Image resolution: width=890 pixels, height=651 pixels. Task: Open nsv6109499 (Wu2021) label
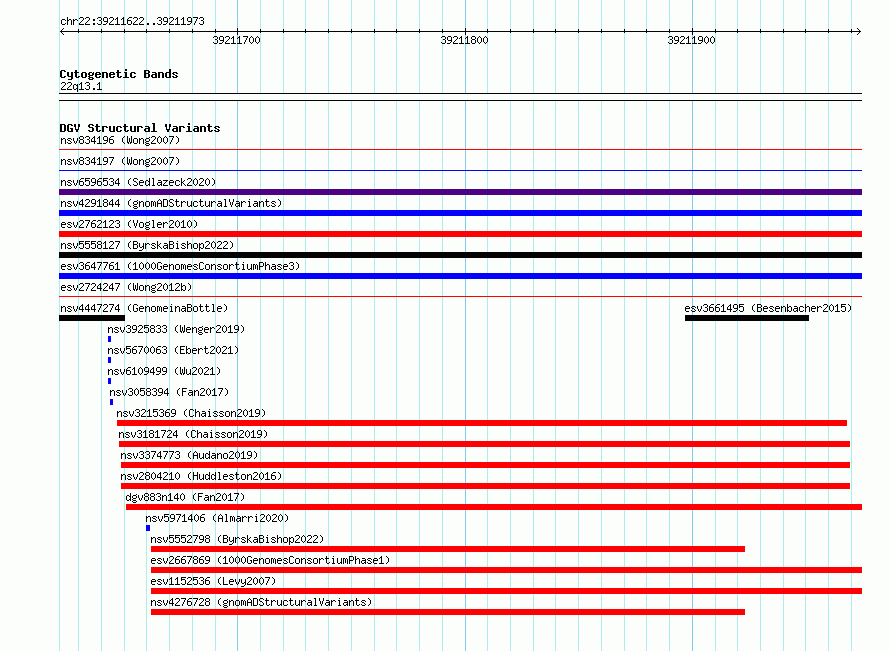(164, 371)
